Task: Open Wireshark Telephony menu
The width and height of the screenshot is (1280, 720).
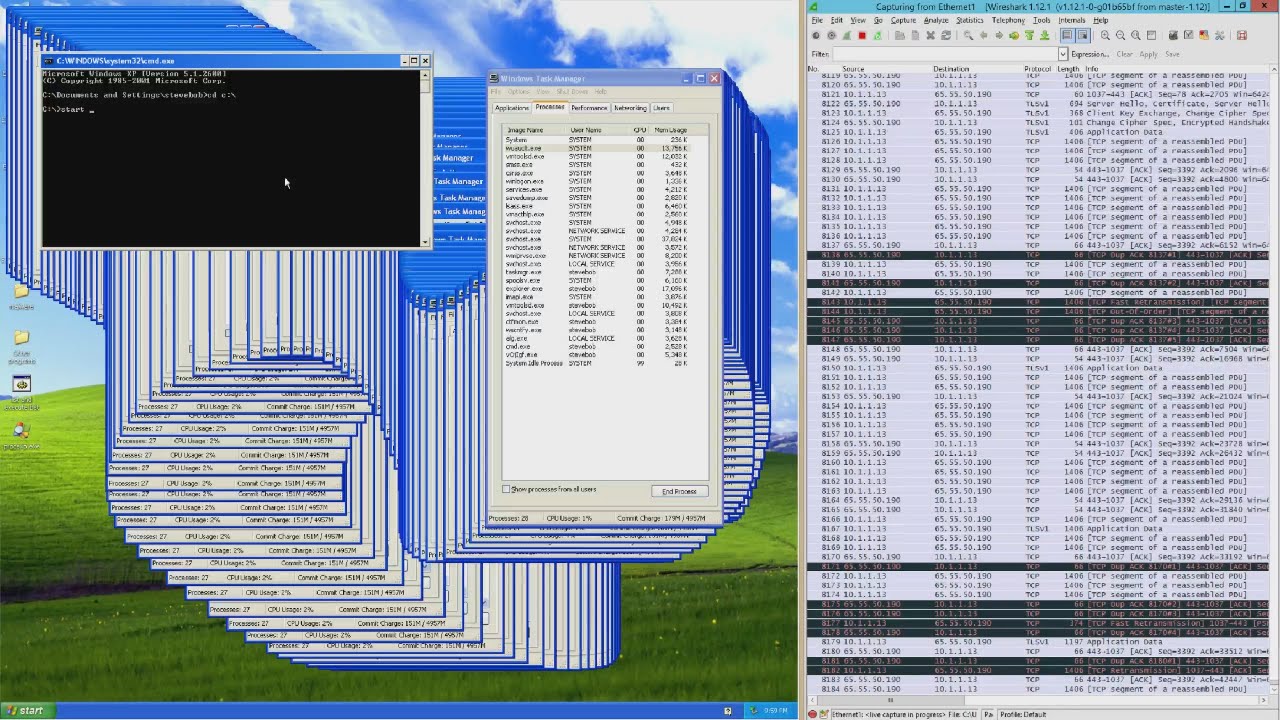Action: pos(1008,20)
